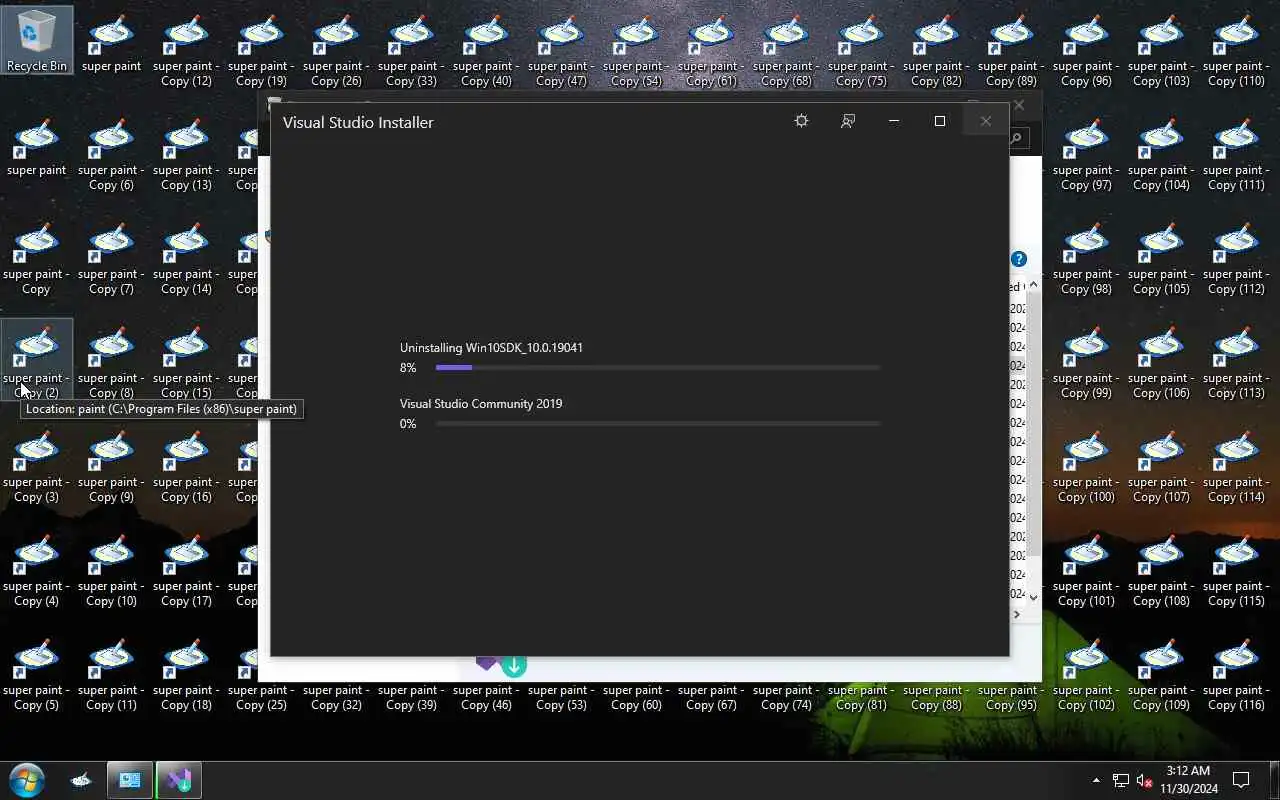Select the 'super paint - Copy (9)' shortcut
The height and width of the screenshot is (800, 1280).
pos(111,466)
